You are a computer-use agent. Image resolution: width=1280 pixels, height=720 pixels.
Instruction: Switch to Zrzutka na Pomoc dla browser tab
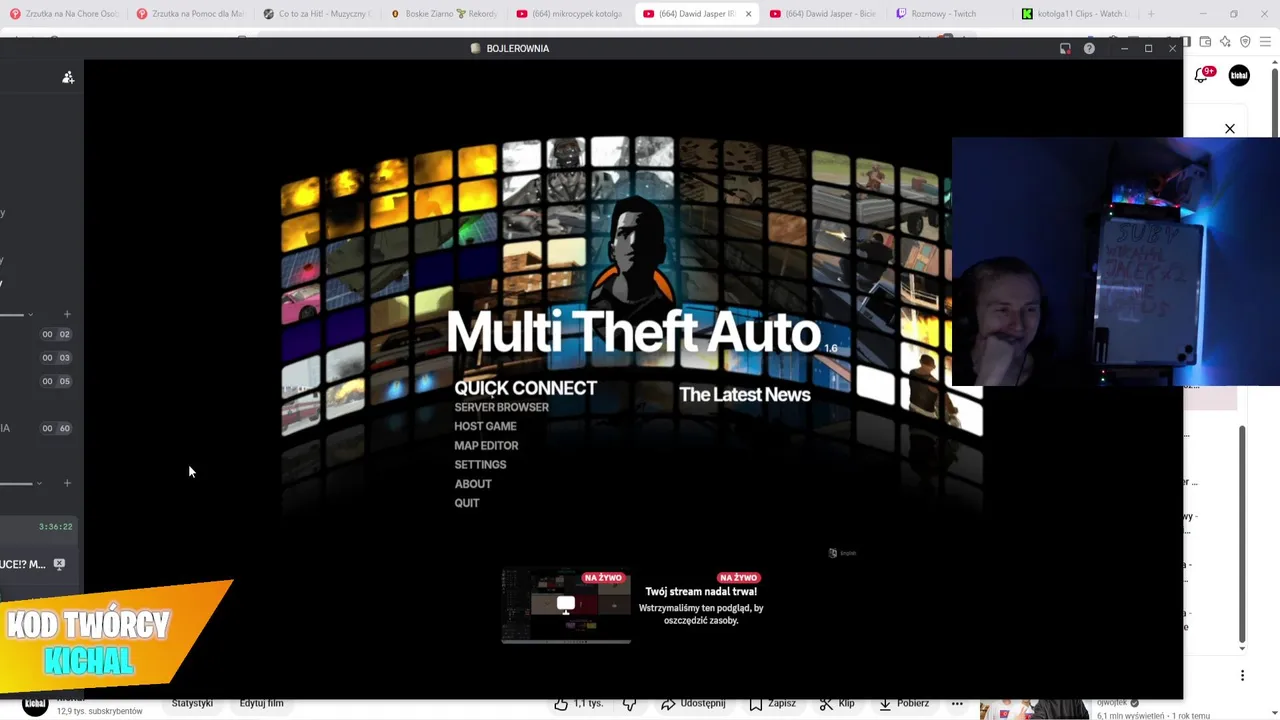pos(190,14)
